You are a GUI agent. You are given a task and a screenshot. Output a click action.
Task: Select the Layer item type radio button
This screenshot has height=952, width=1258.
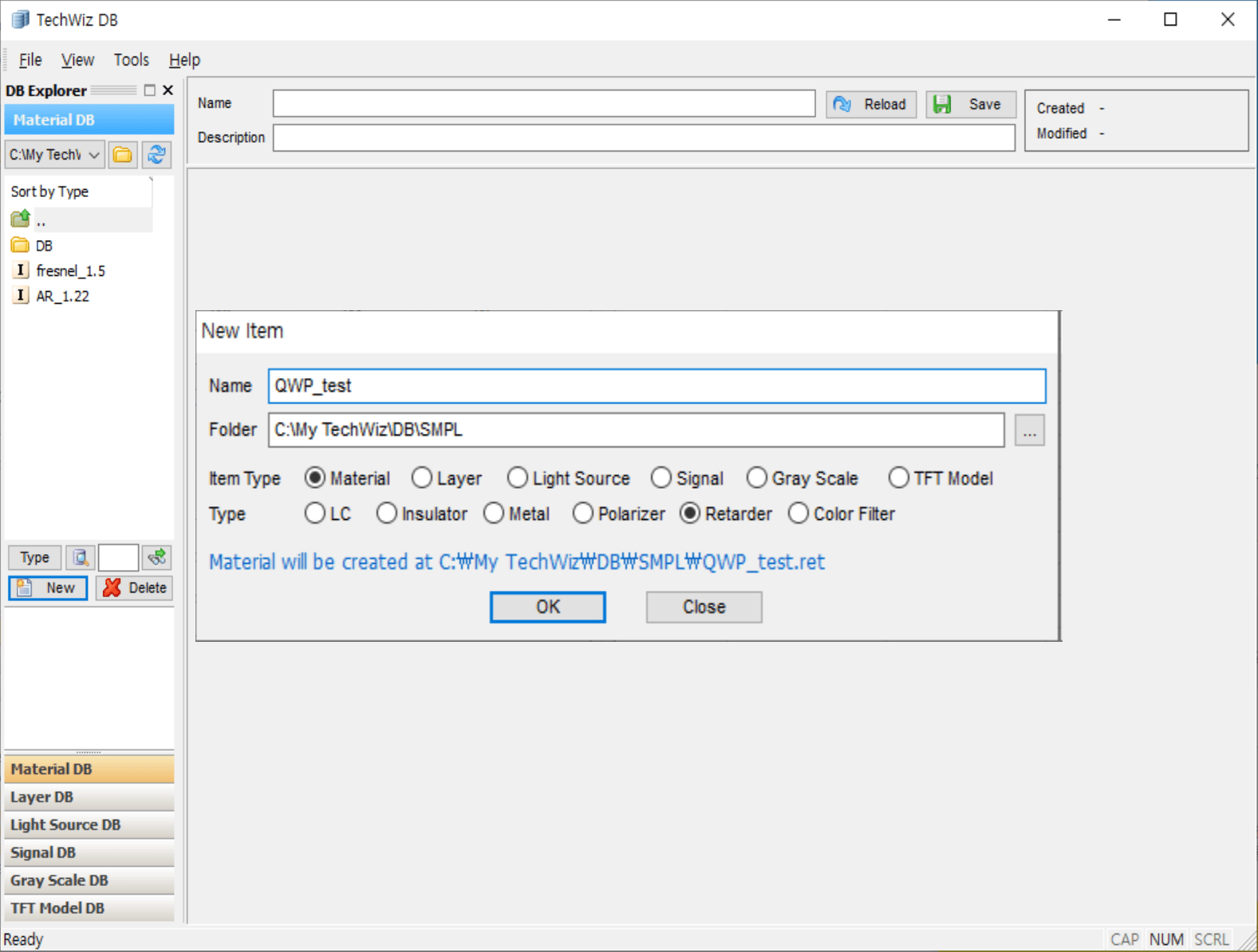click(422, 478)
